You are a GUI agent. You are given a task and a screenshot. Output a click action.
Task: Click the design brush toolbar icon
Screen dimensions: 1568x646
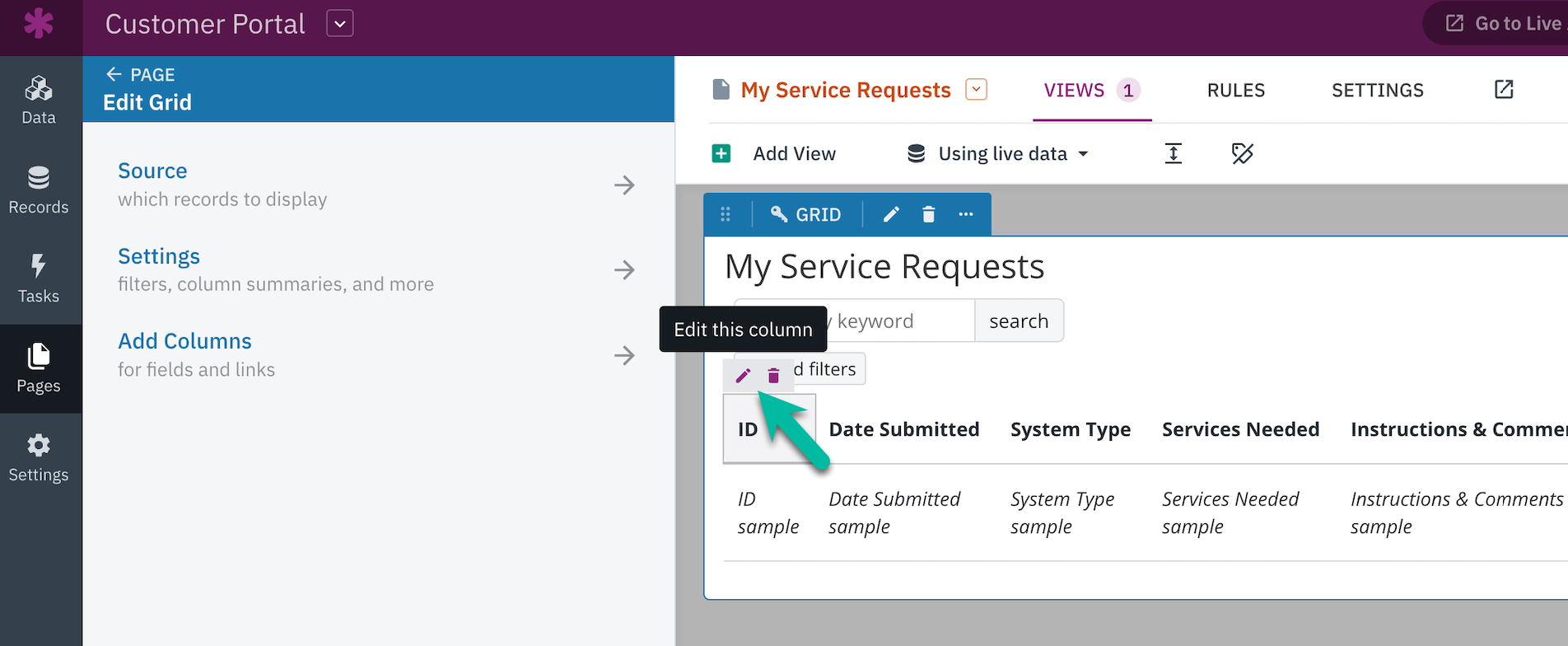(x=1242, y=153)
